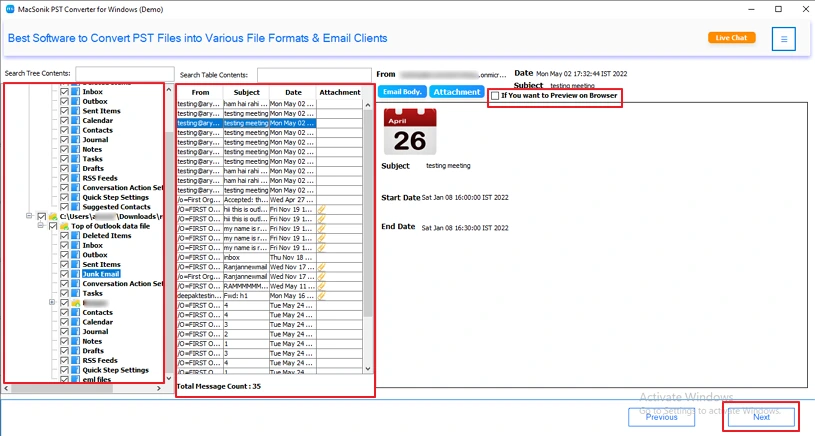This screenshot has width=815, height=436.
Task: Click the Junk Email folder icon
Action: [75, 274]
